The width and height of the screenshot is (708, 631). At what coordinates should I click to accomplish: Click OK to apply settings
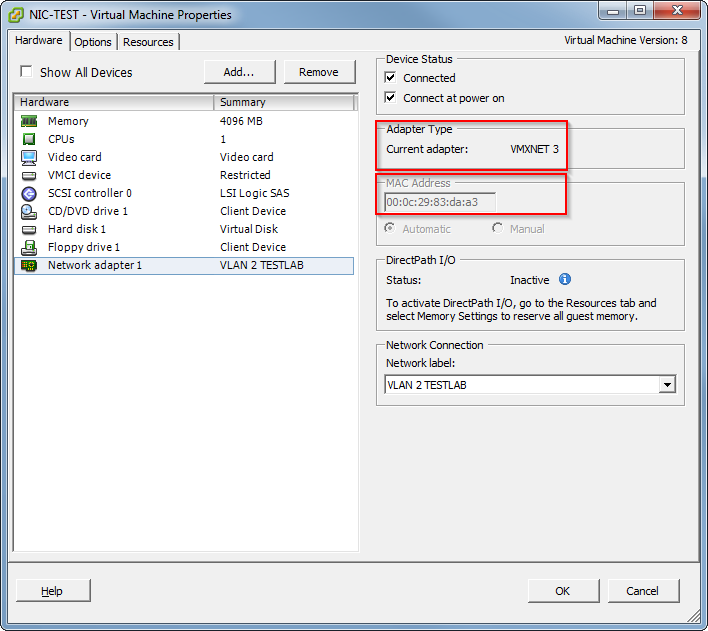pyautogui.click(x=562, y=591)
